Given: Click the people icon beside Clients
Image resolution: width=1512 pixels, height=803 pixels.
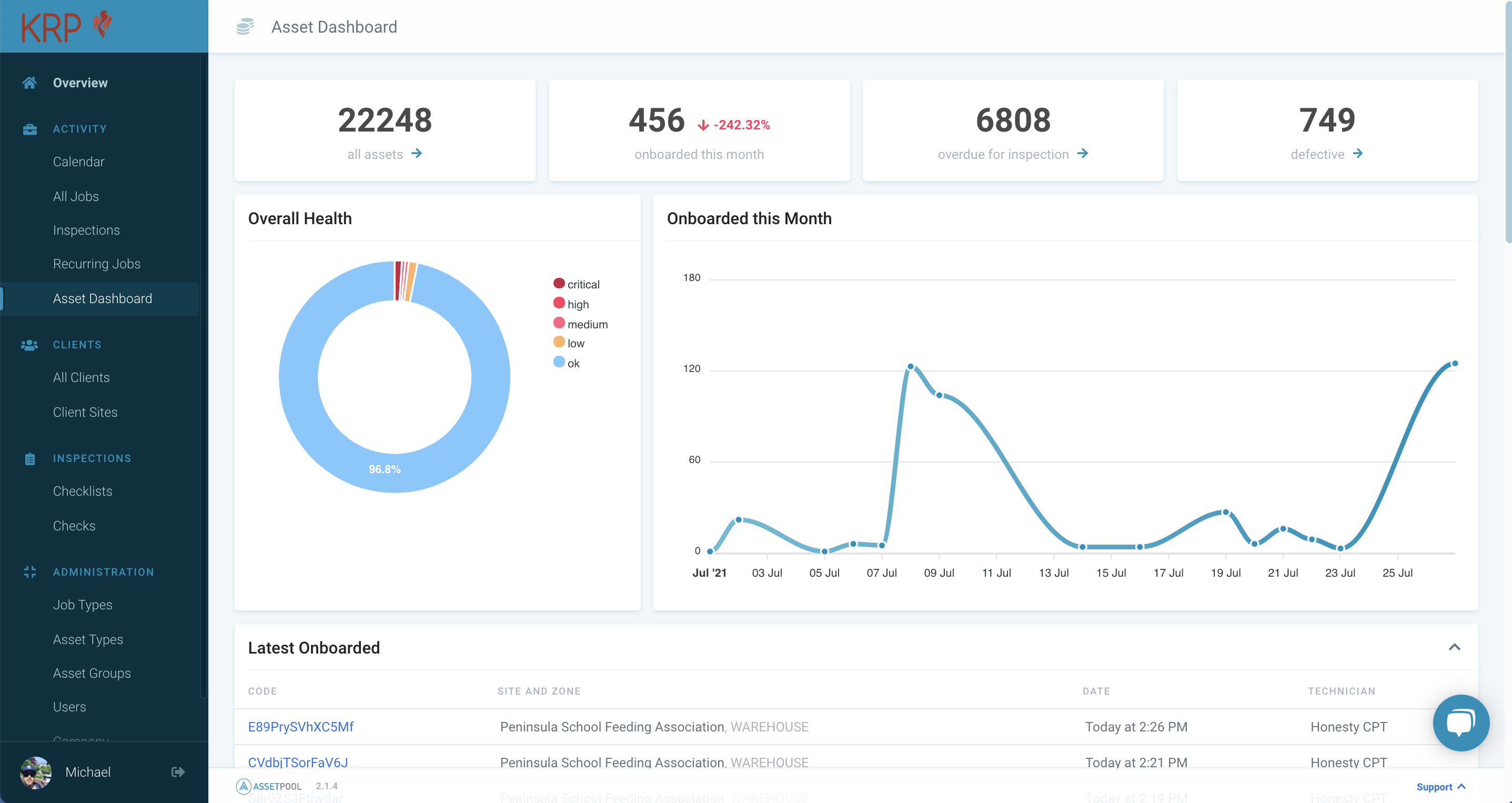Looking at the screenshot, I should click(29, 345).
